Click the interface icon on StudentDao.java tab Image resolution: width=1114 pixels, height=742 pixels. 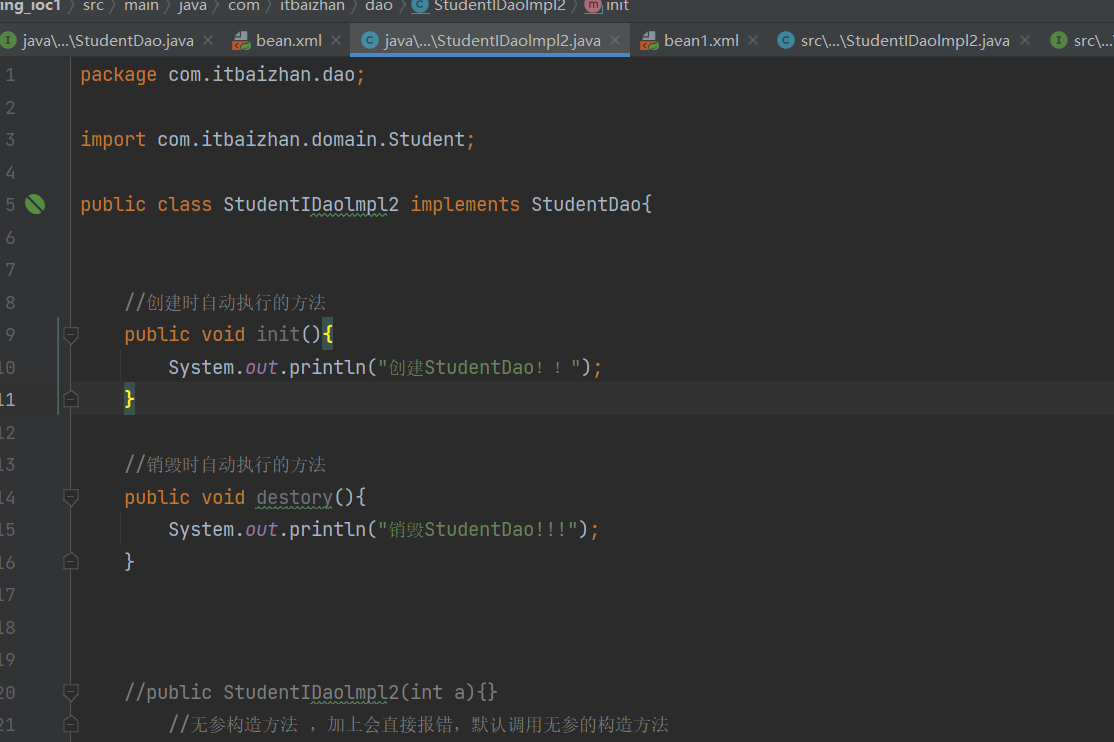(x=8, y=41)
